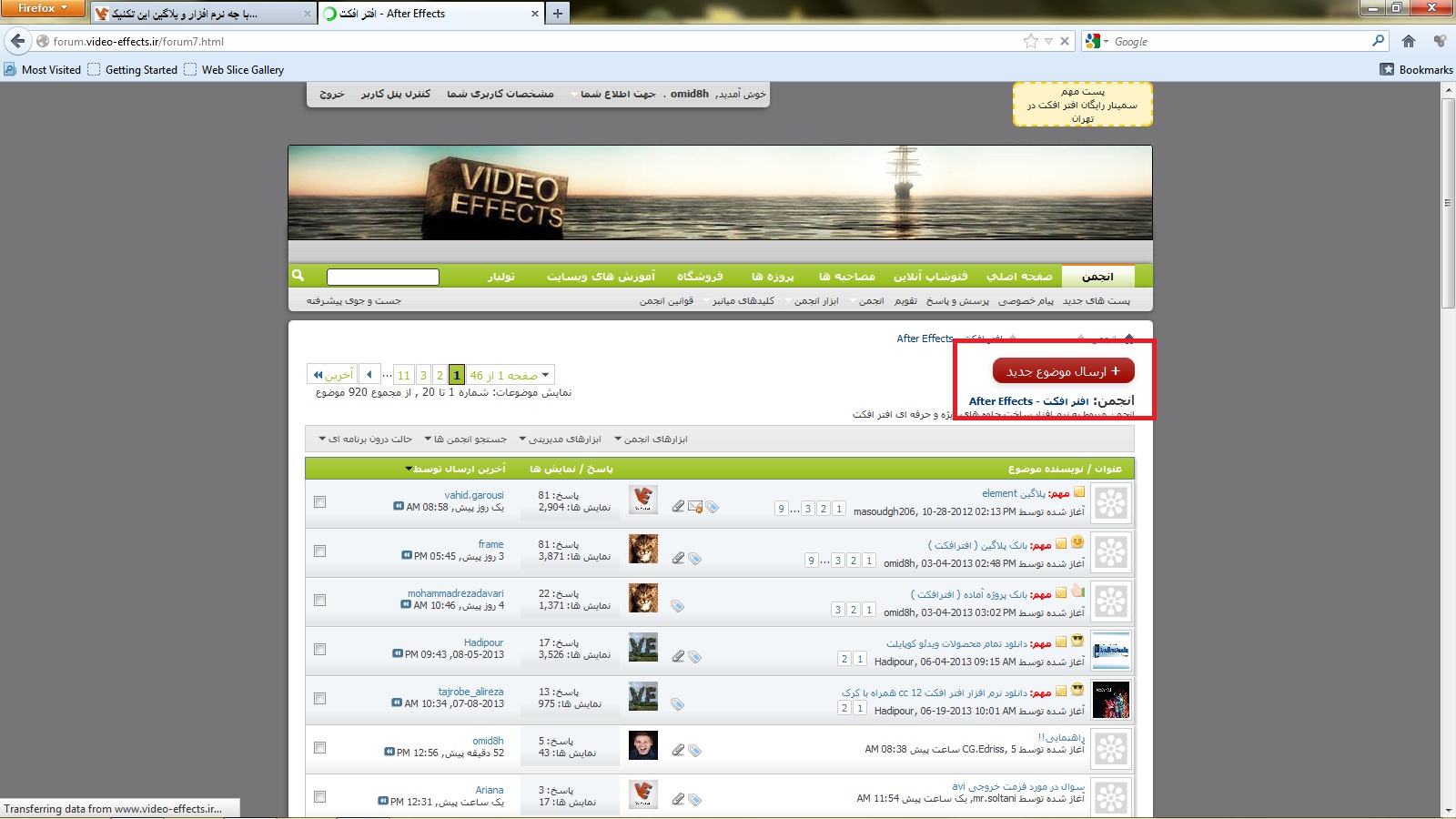
Task: Open the 'صفحه 1 از 46' page jump dropdown
Action: pos(510,375)
